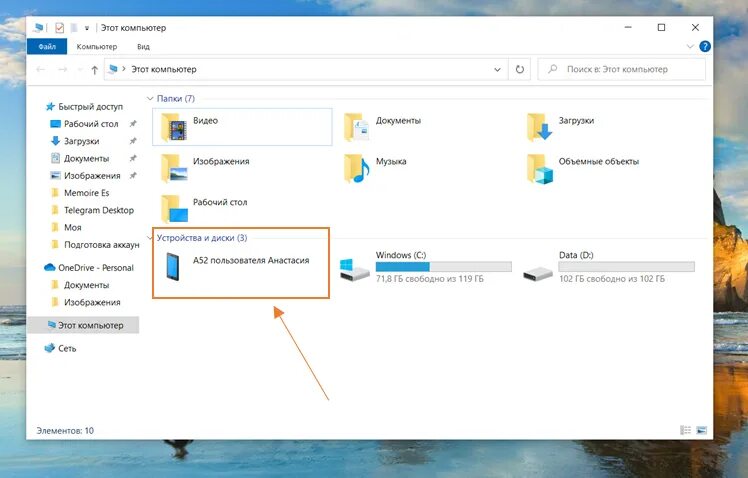The height and width of the screenshot is (478, 748).
Task: Open the Загрузки folder in Папки section
Action: coord(540,128)
